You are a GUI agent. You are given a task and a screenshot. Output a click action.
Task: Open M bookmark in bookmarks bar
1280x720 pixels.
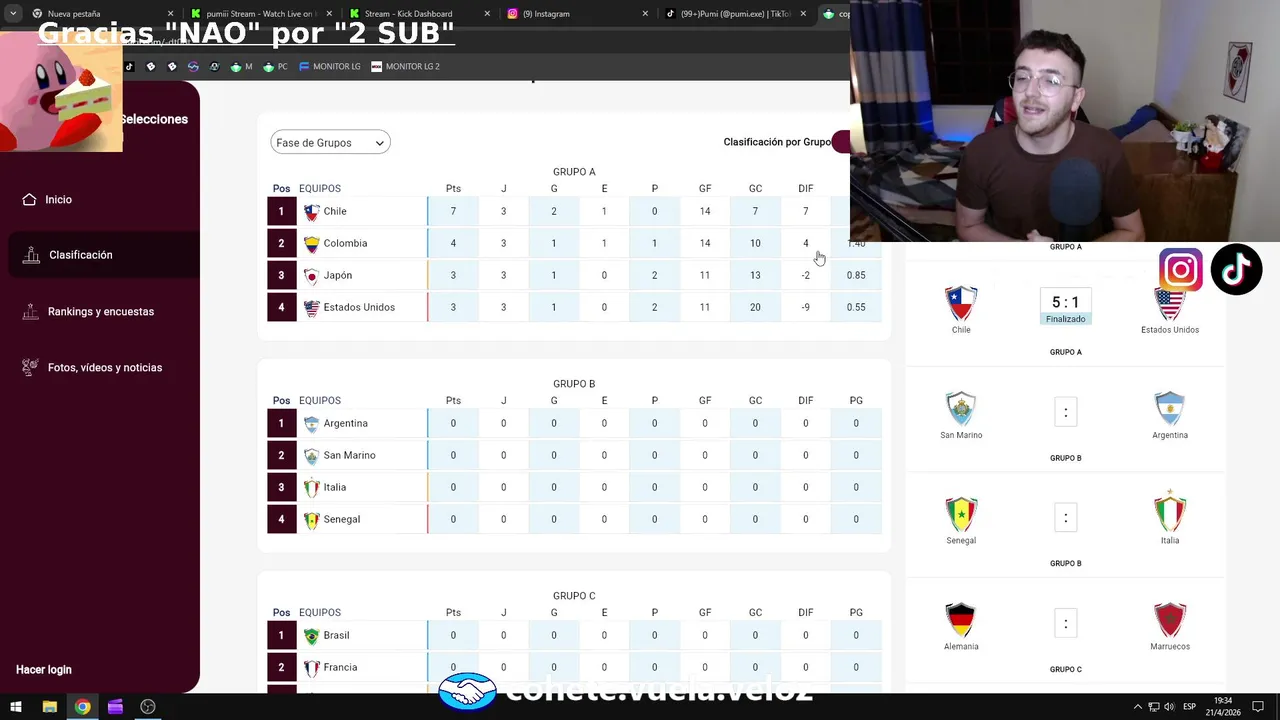[x=241, y=66]
